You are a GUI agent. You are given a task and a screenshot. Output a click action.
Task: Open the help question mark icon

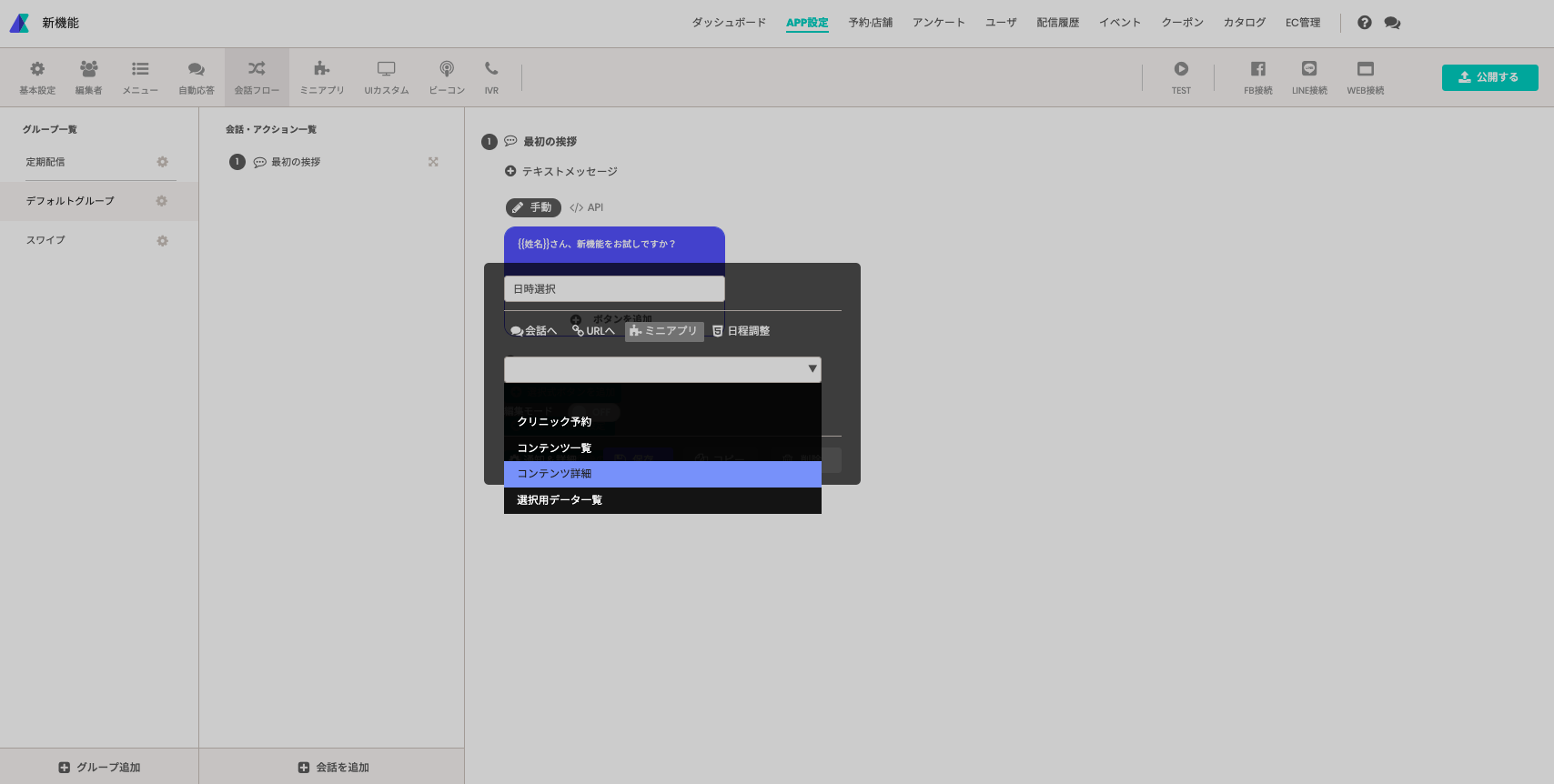pos(1364,23)
